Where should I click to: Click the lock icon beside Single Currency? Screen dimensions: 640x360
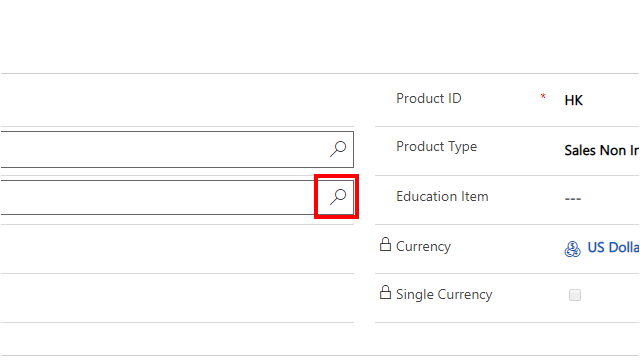(x=385, y=292)
